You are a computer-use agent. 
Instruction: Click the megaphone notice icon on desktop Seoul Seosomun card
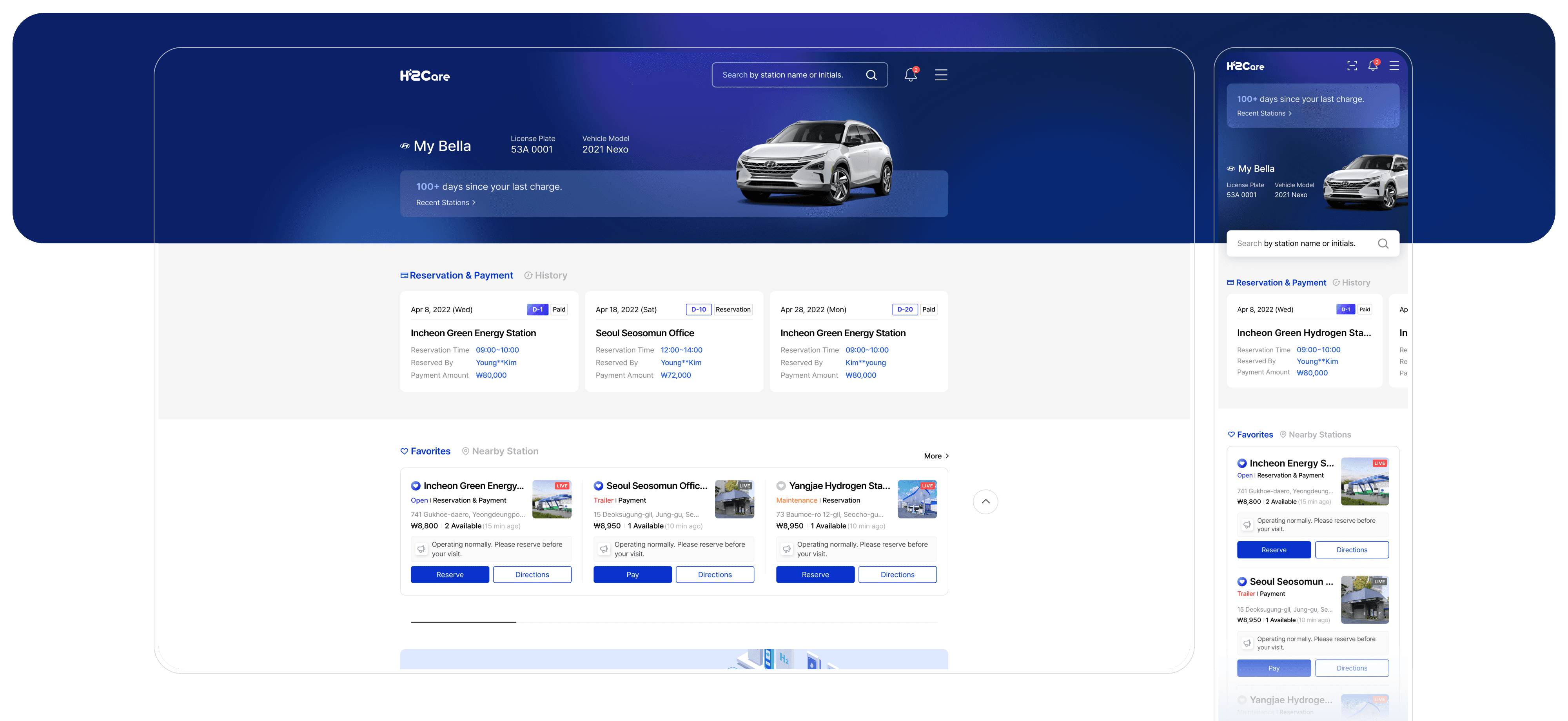point(604,549)
